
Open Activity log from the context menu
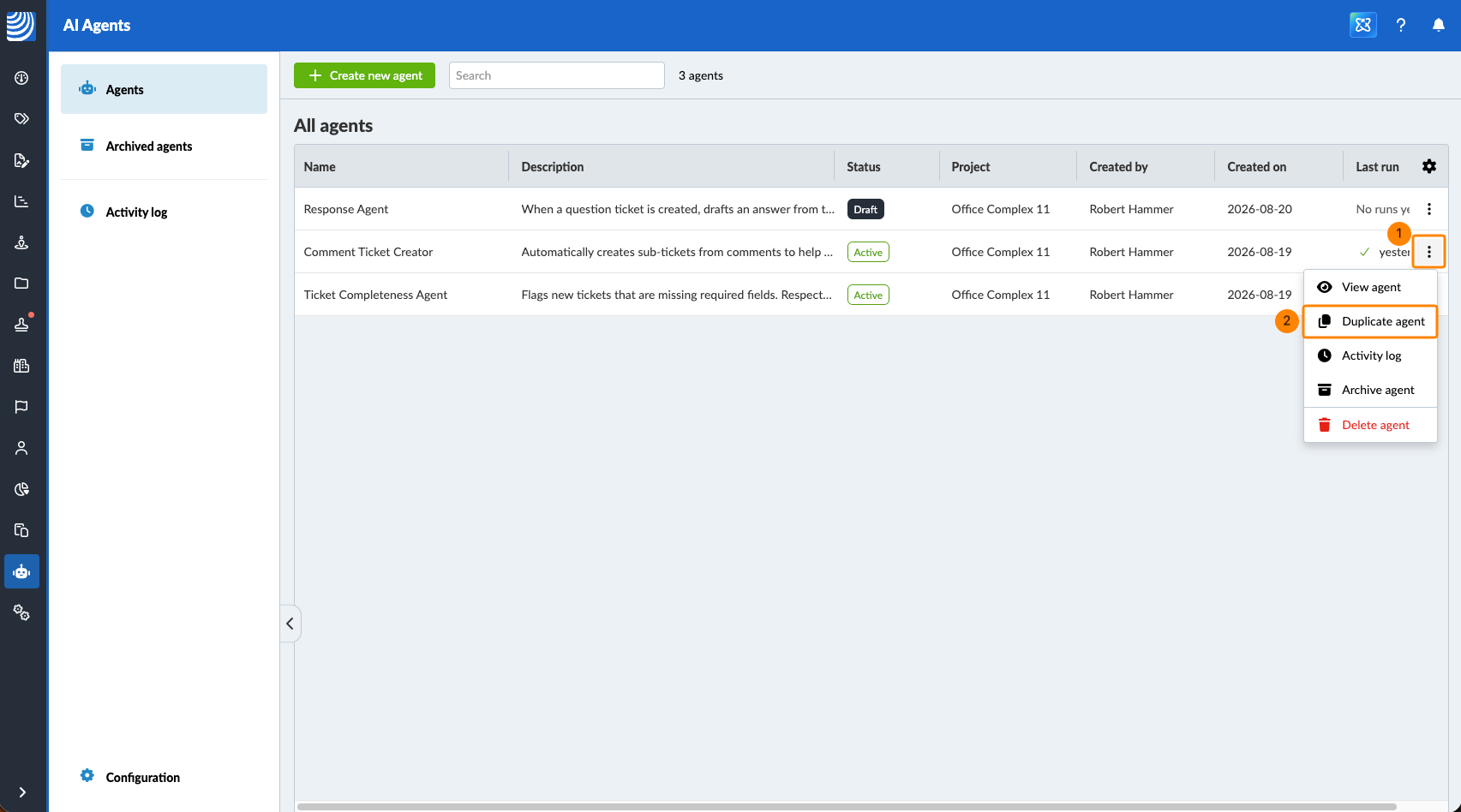1370,355
